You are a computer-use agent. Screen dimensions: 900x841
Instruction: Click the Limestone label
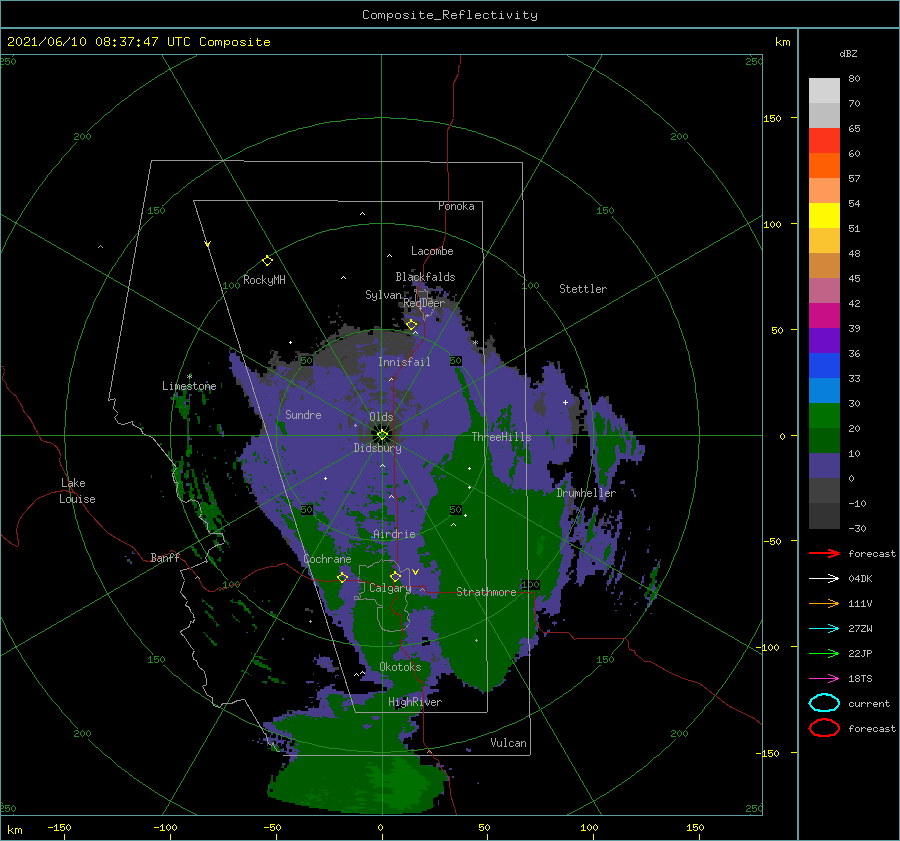pos(189,386)
